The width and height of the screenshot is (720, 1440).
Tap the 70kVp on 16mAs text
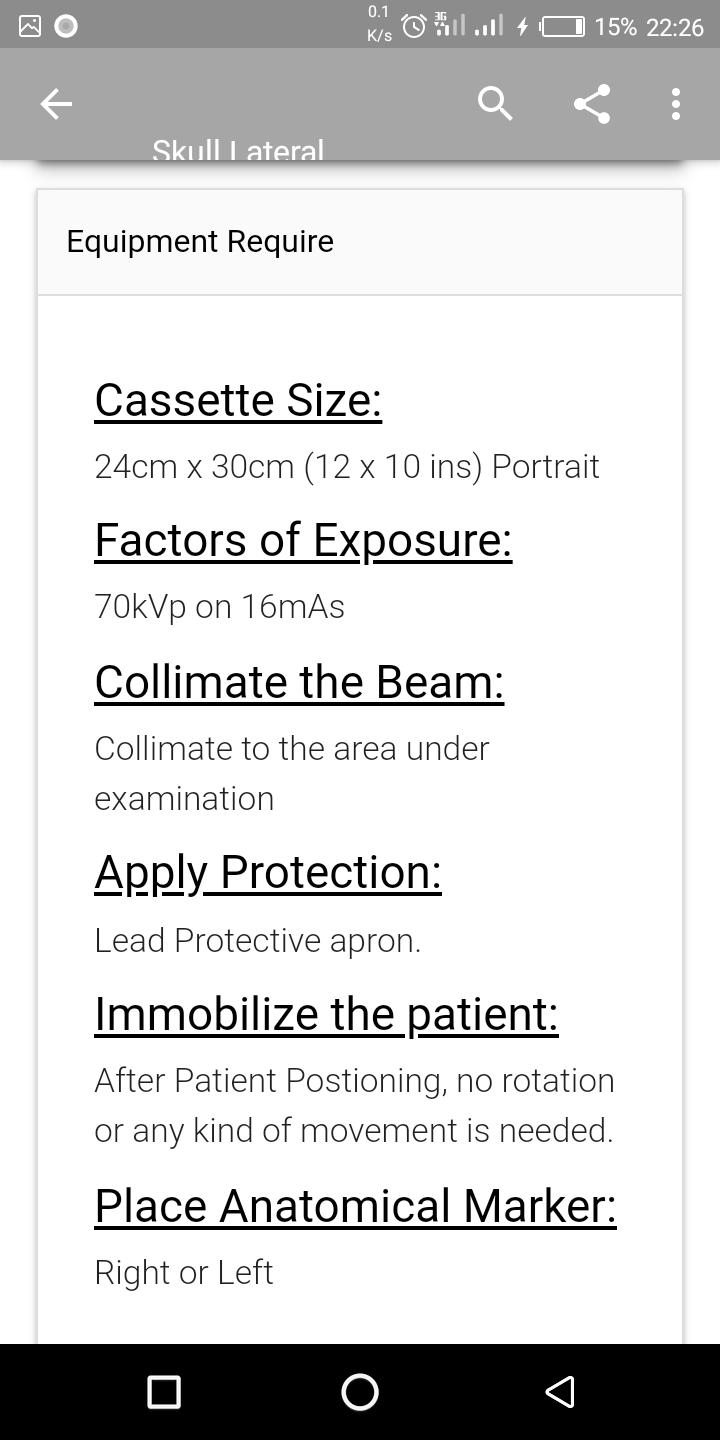(219, 606)
